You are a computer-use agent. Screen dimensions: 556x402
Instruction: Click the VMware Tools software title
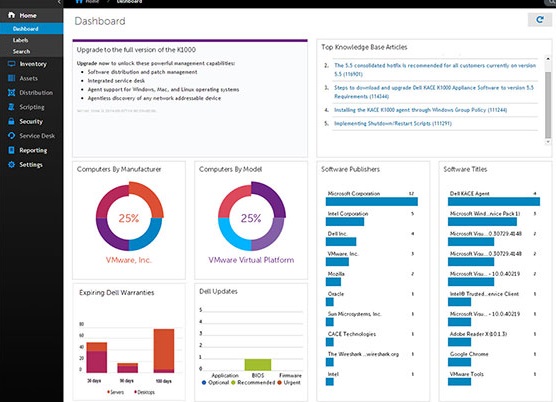pos(467,374)
